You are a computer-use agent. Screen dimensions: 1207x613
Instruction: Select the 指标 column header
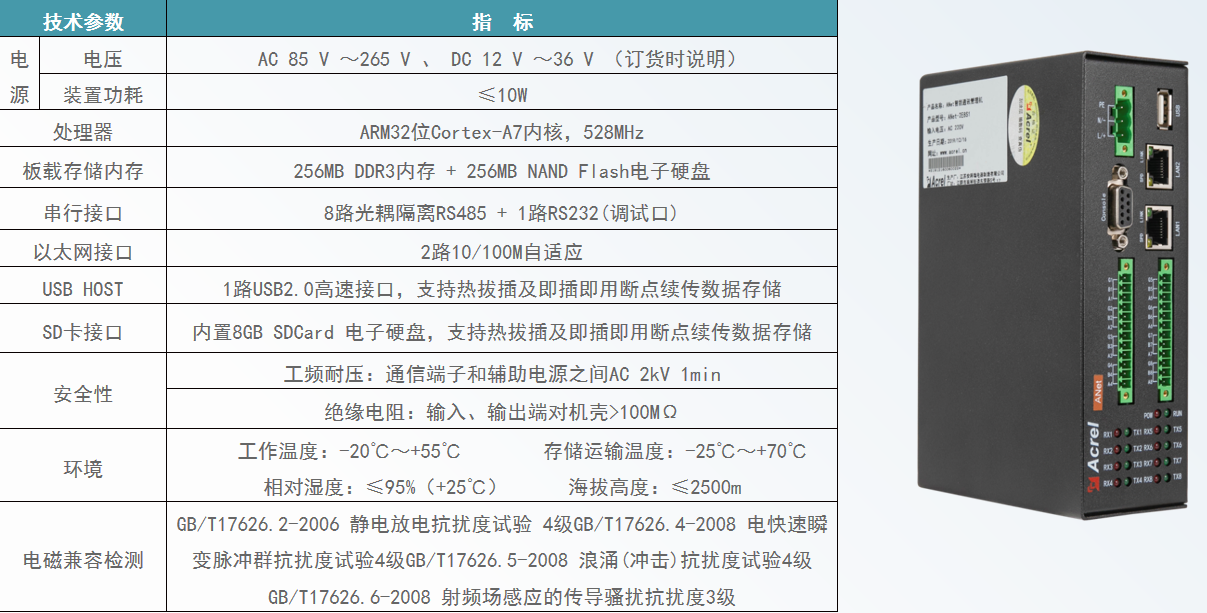pyautogui.click(x=502, y=22)
